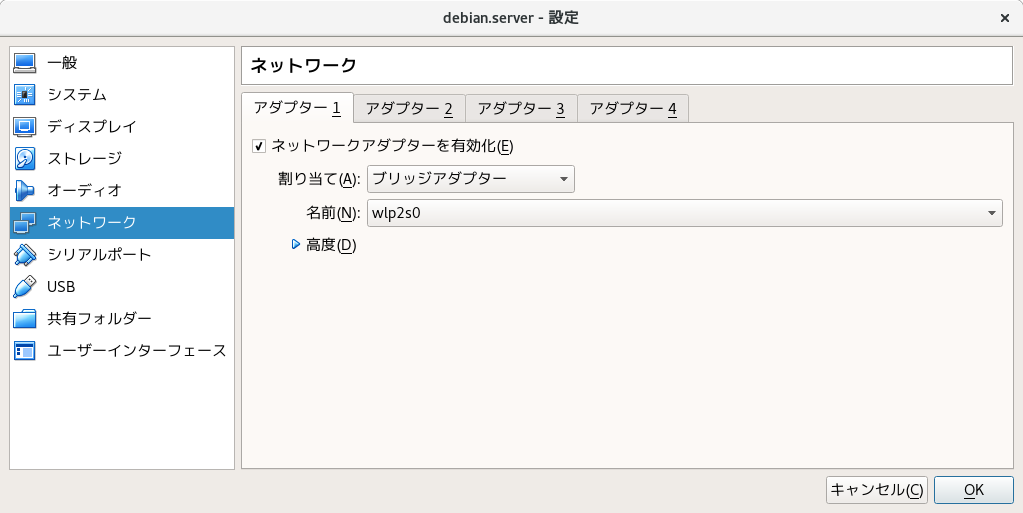
Task: Click the ストレージ disk icon
Action: click(25, 159)
